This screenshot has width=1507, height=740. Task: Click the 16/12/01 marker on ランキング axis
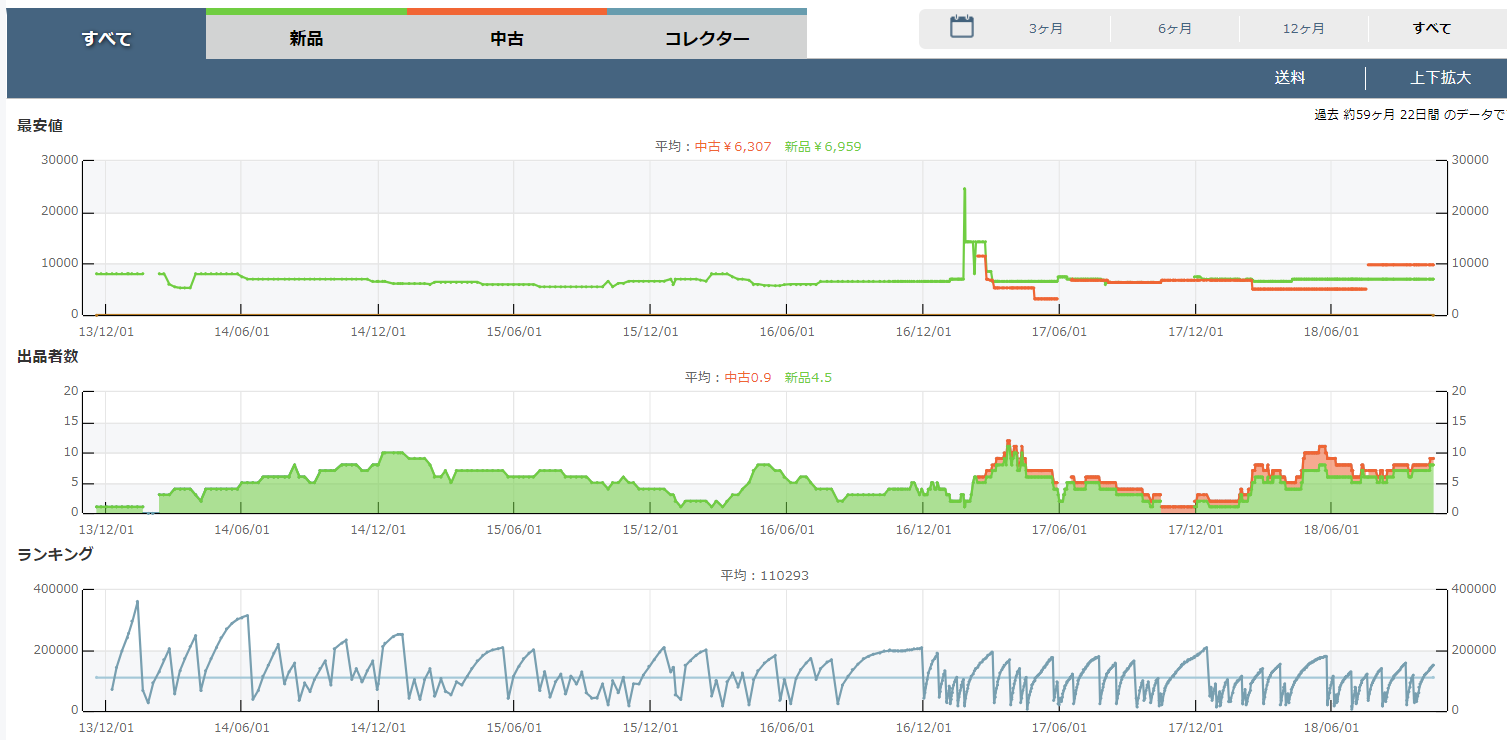click(x=921, y=727)
